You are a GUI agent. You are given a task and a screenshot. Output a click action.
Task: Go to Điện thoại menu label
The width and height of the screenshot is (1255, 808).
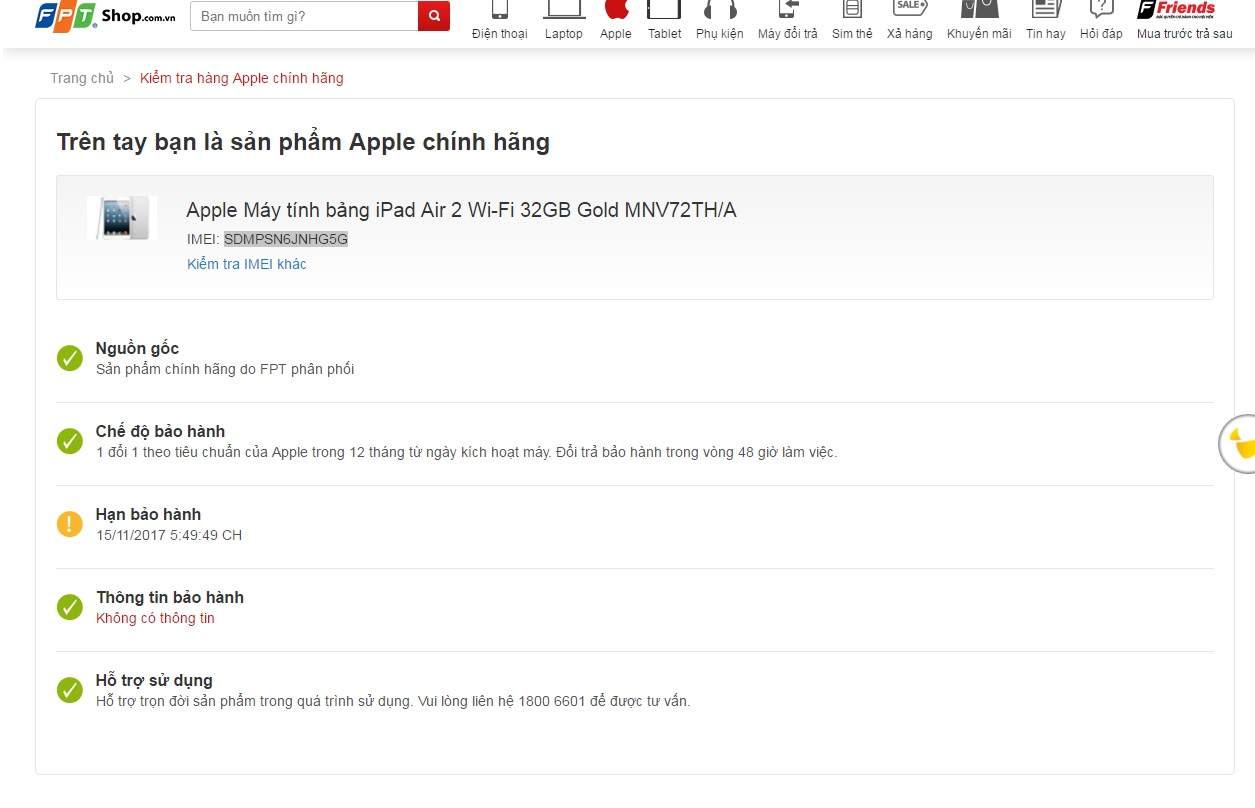tap(500, 34)
